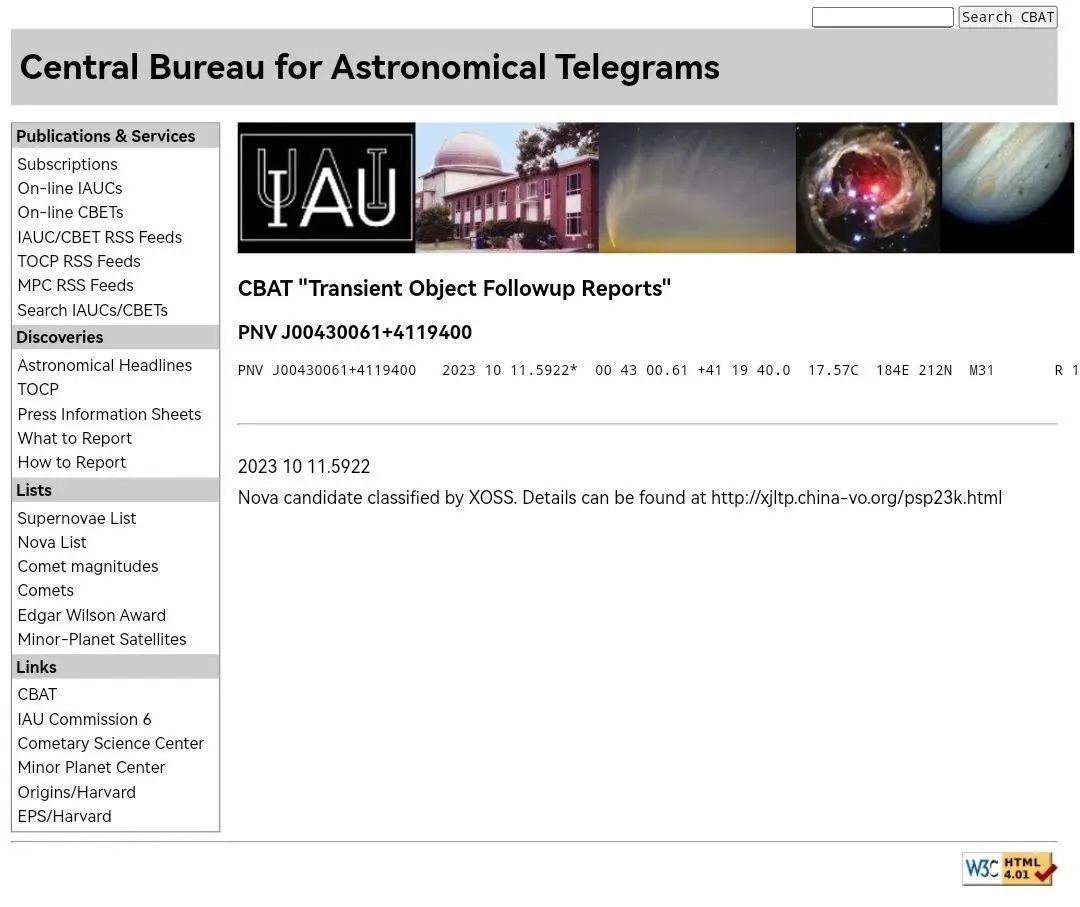This screenshot has width=1080, height=907.
Task: Click the date 2023 10 11.5922 above note
Action: (304, 467)
